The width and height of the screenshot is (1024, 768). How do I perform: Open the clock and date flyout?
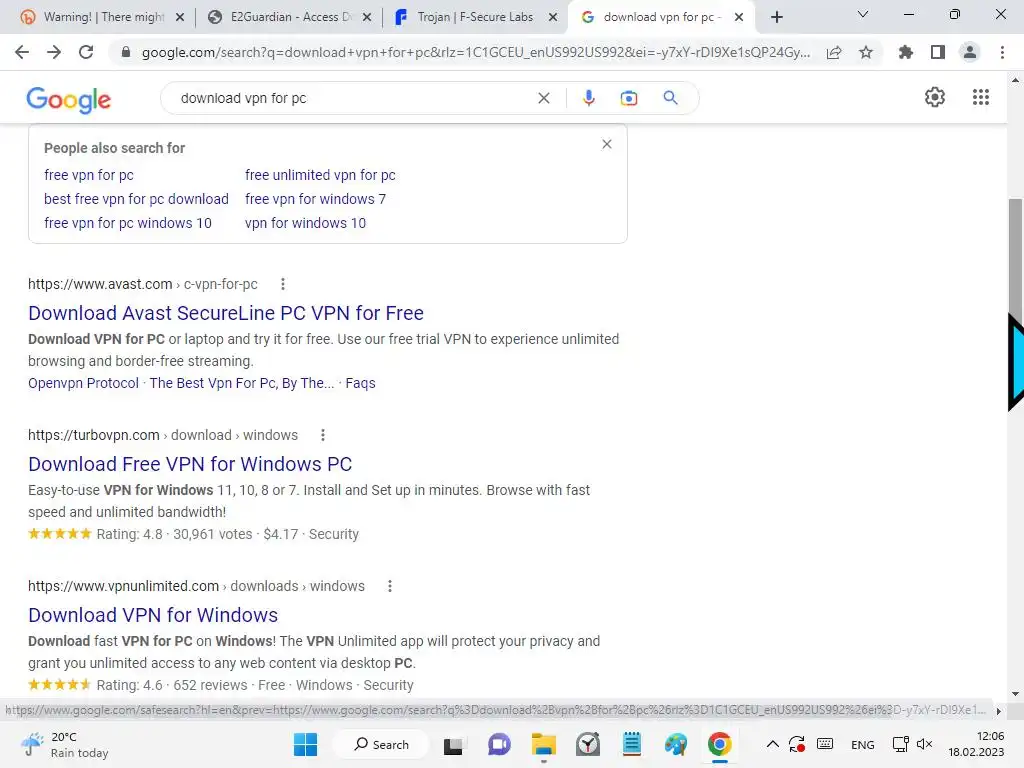pyautogui.click(x=976, y=744)
